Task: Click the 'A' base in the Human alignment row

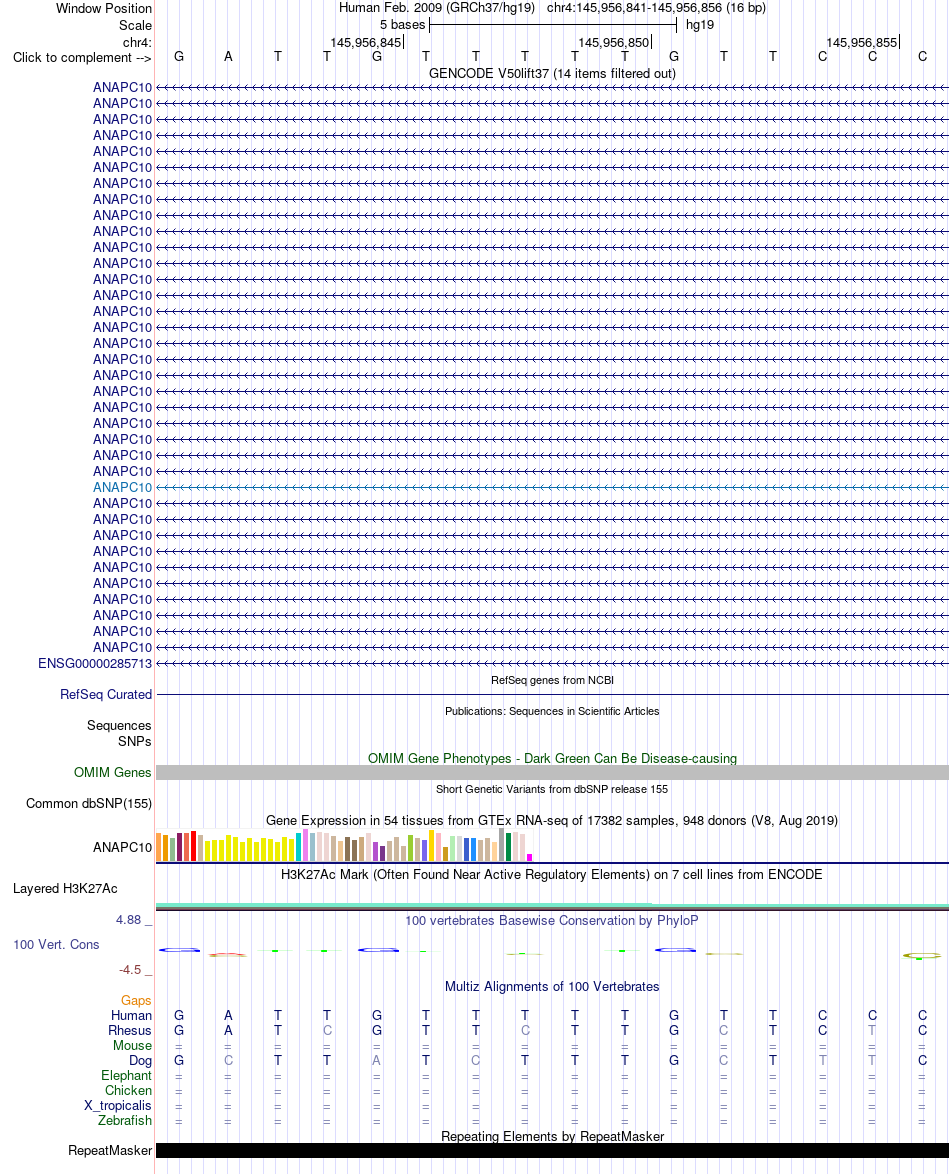Action: [228, 1016]
